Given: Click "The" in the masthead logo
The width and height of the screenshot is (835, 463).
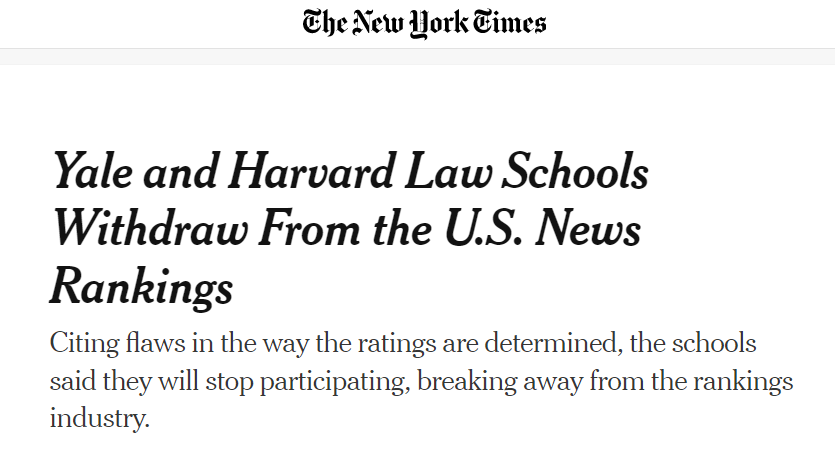Looking at the screenshot, I should coord(326,24).
